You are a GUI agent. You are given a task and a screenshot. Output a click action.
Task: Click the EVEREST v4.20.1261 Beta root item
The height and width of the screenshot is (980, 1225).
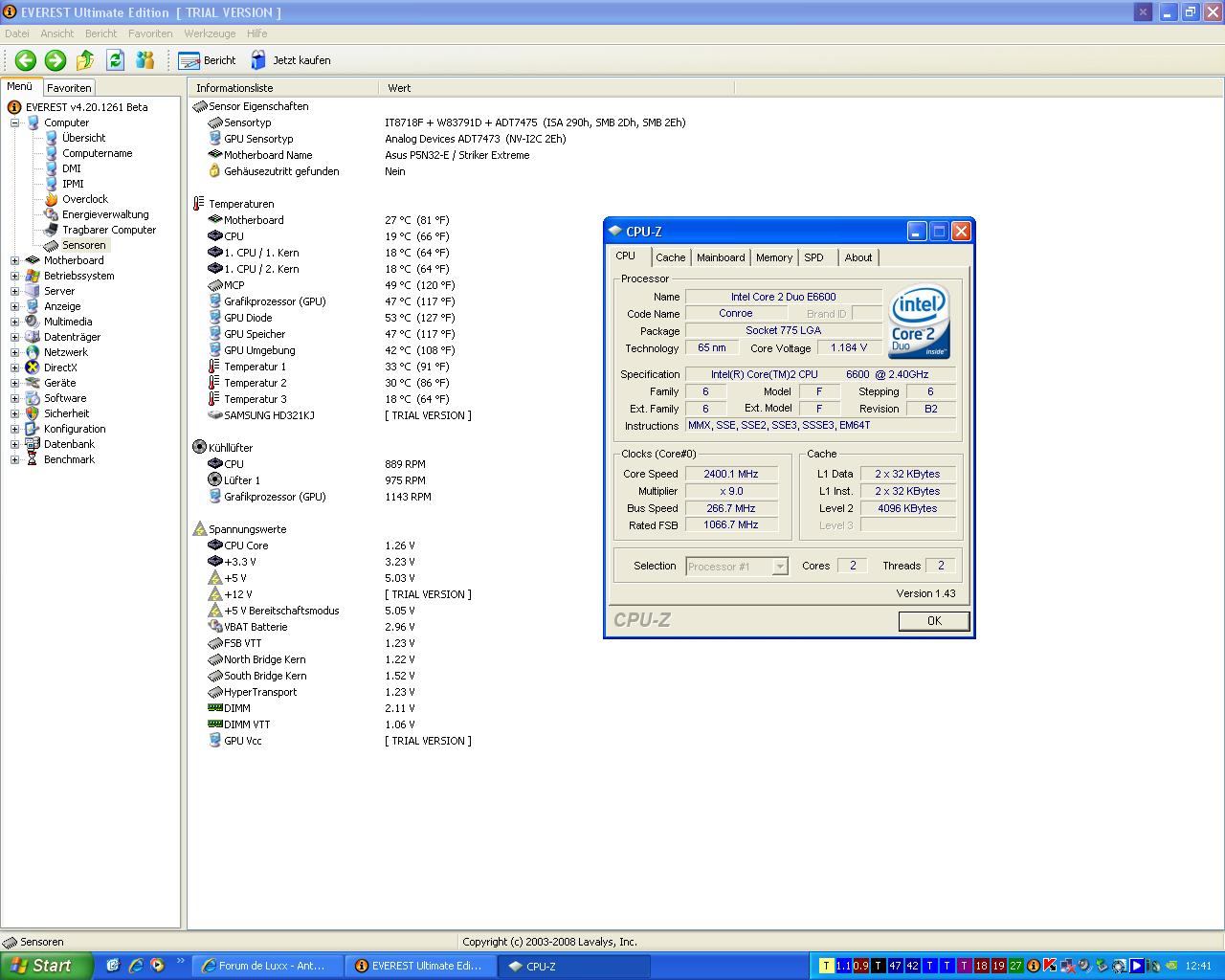click(86, 107)
